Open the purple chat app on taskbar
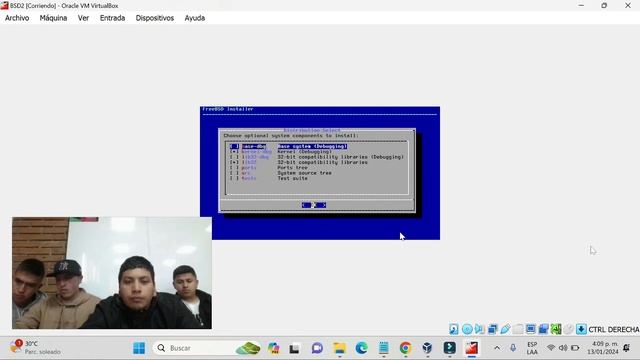The height and width of the screenshot is (360, 640). [317, 348]
